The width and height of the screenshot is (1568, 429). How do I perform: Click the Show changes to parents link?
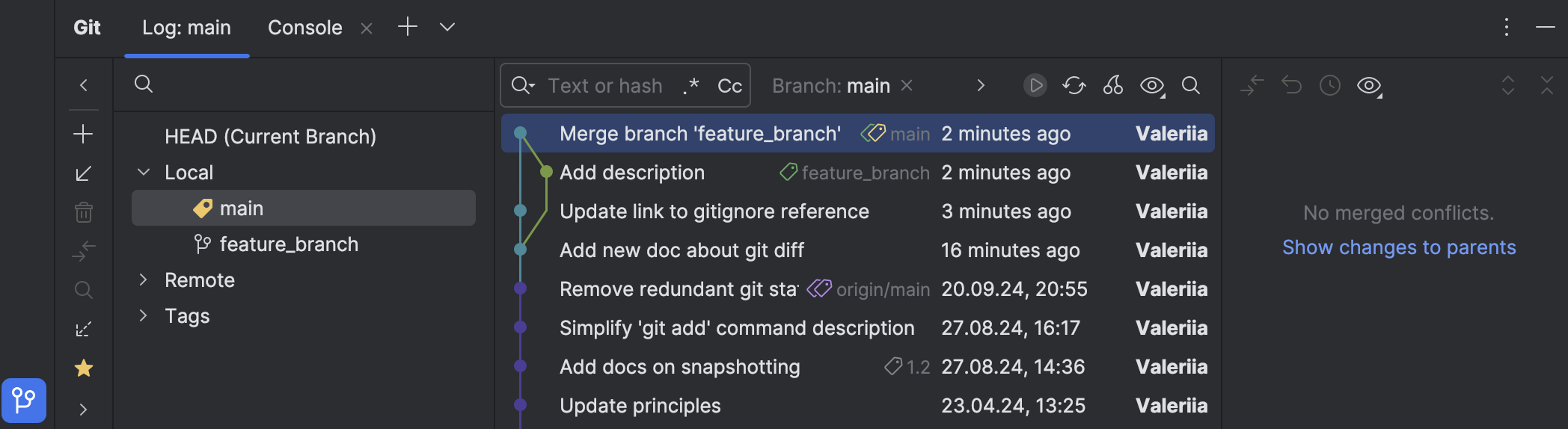point(1399,247)
